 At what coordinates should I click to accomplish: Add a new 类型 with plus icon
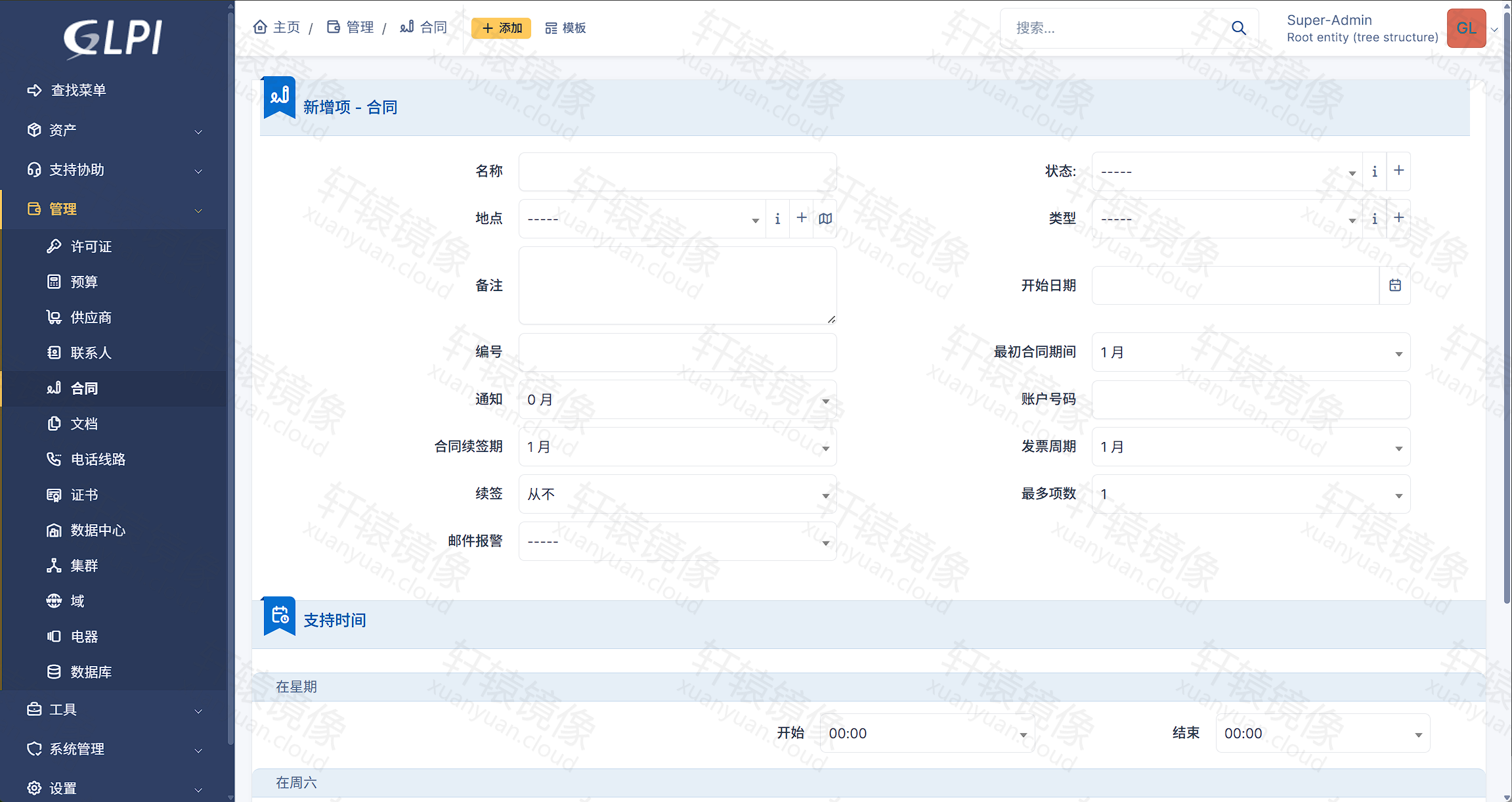[x=1398, y=218]
